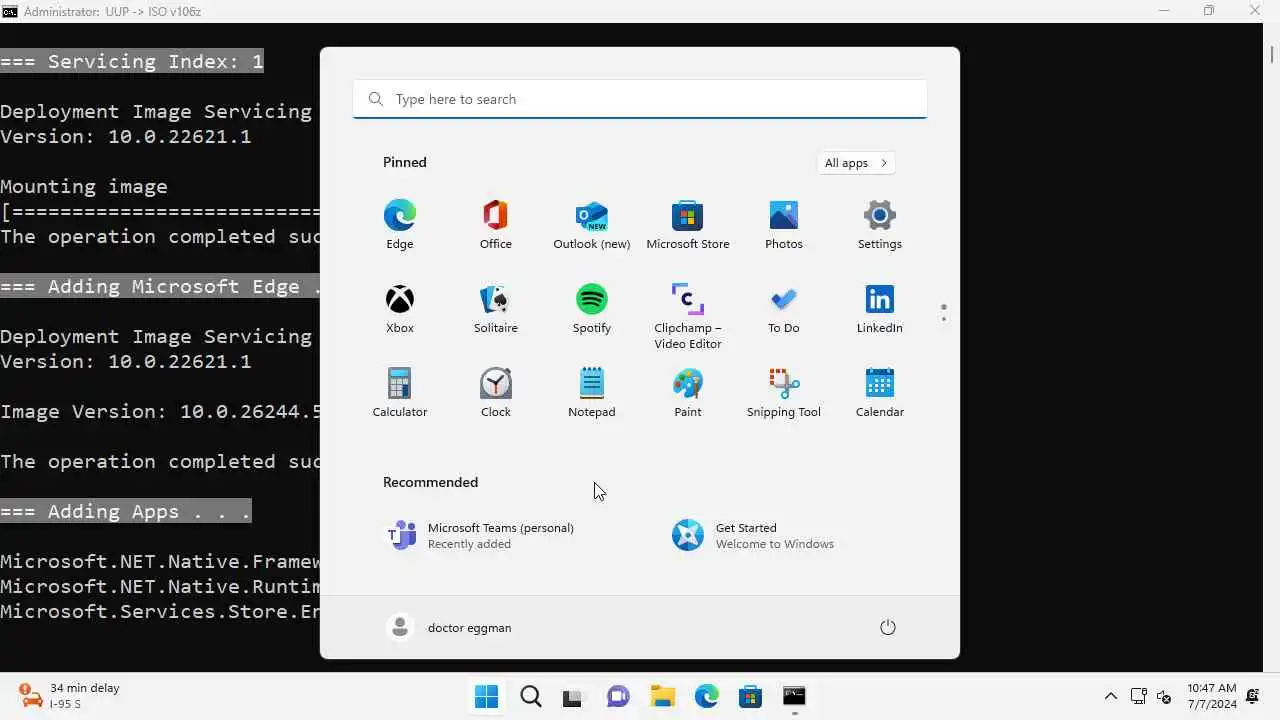Click the power button in the Start menu

tap(887, 627)
